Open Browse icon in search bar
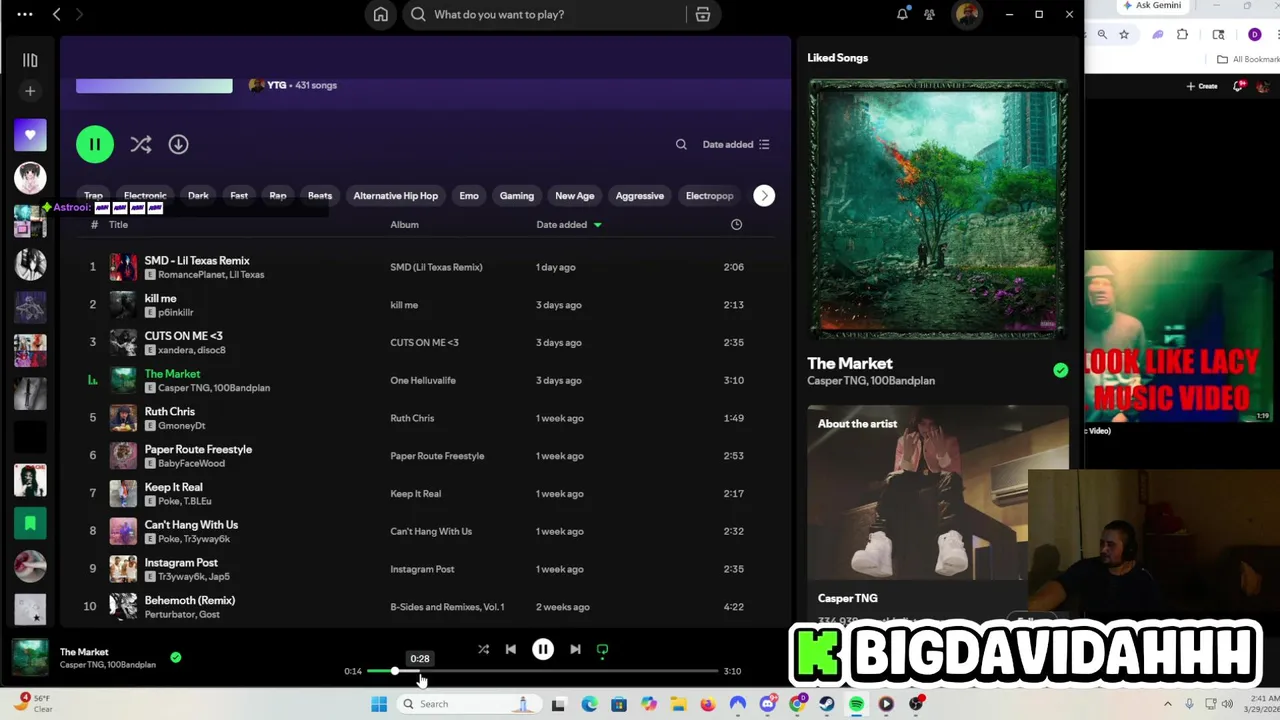 point(703,14)
